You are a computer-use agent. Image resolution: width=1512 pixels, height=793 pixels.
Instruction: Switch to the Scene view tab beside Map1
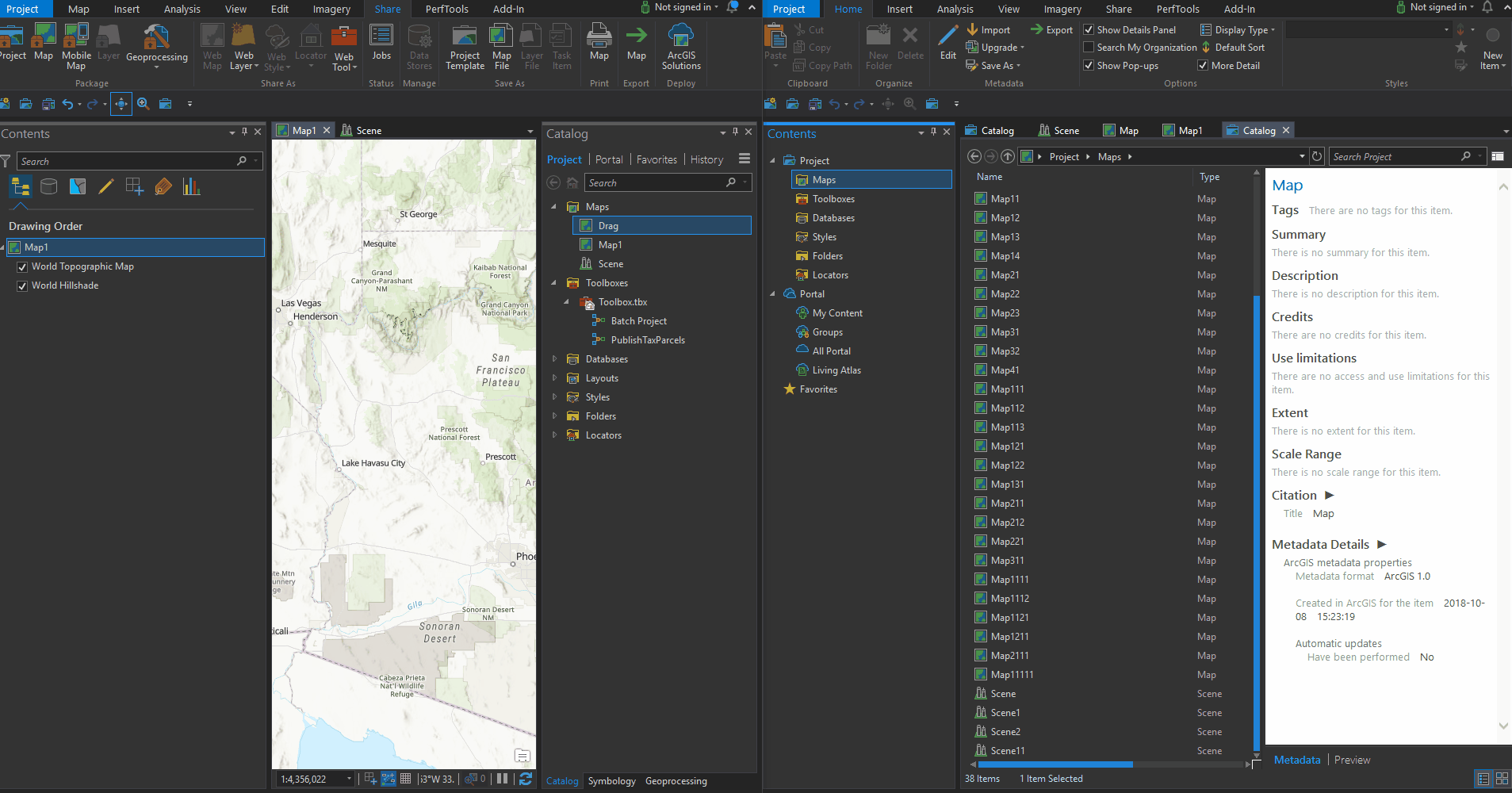362,131
